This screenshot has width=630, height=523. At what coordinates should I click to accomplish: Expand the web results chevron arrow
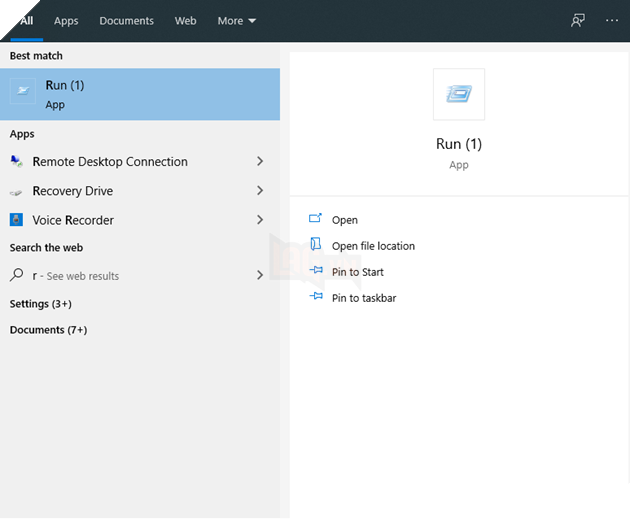coord(260,275)
